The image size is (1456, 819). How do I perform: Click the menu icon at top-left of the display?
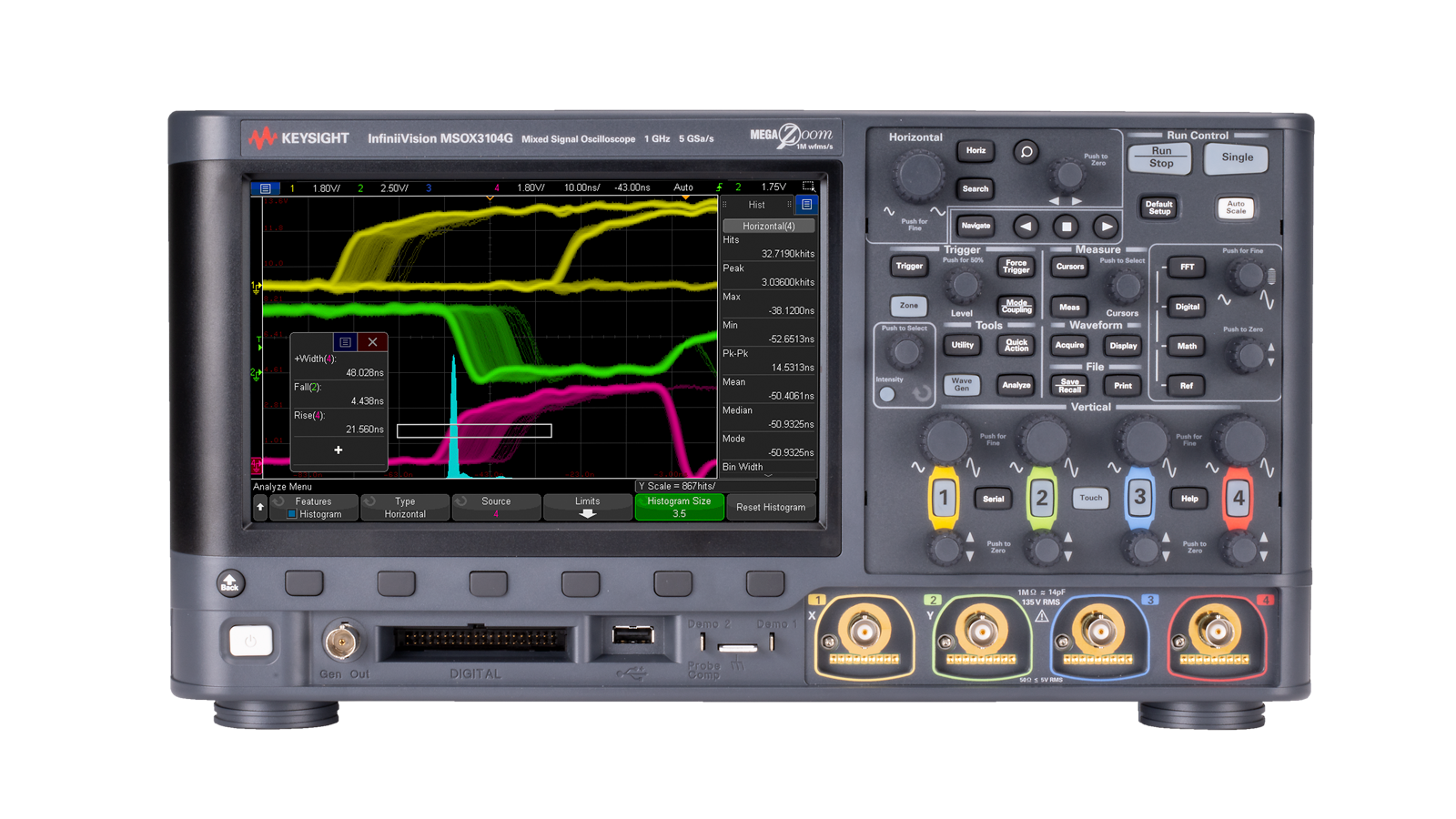264,187
